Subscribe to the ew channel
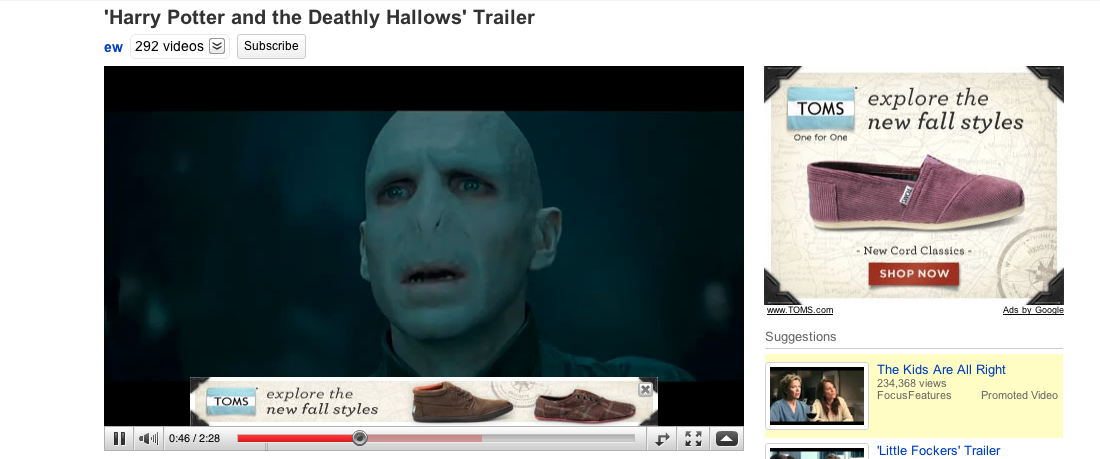This screenshot has height=459, width=1100. click(271, 46)
